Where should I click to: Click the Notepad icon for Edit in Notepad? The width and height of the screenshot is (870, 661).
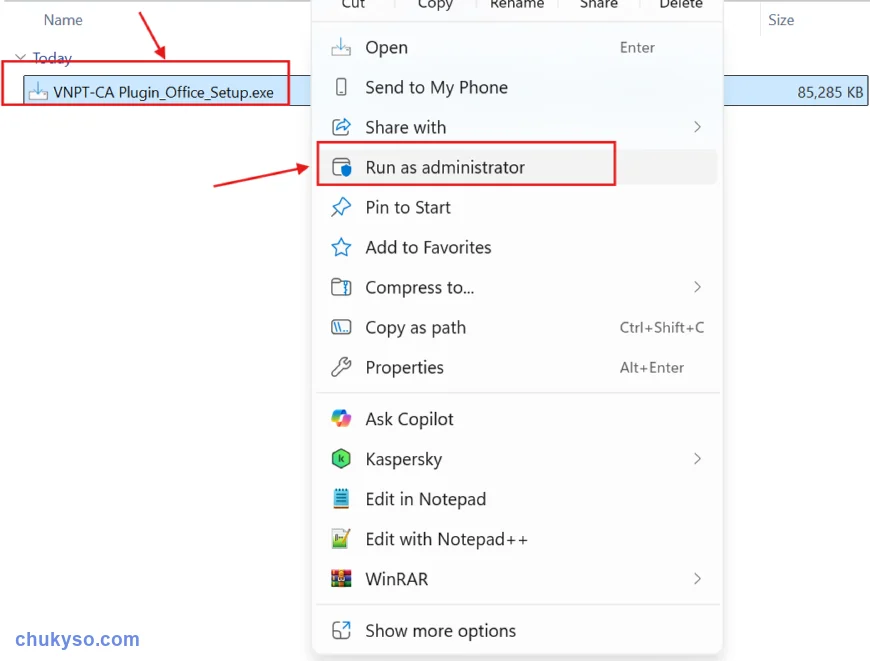point(341,499)
